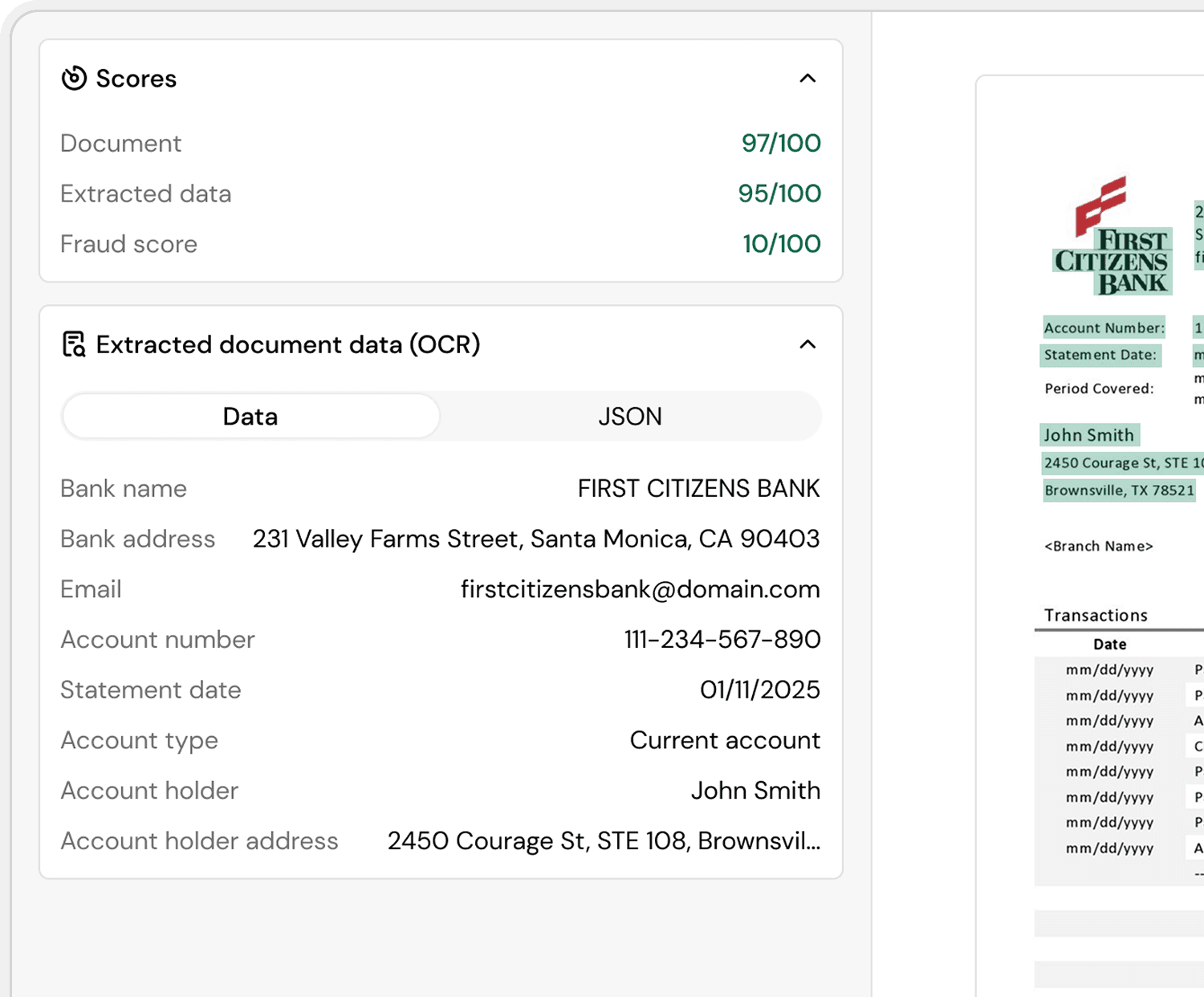Click the Bank name value FIRST CITIZENS BANK
Screen dimensions: 1204x997
[x=697, y=488]
